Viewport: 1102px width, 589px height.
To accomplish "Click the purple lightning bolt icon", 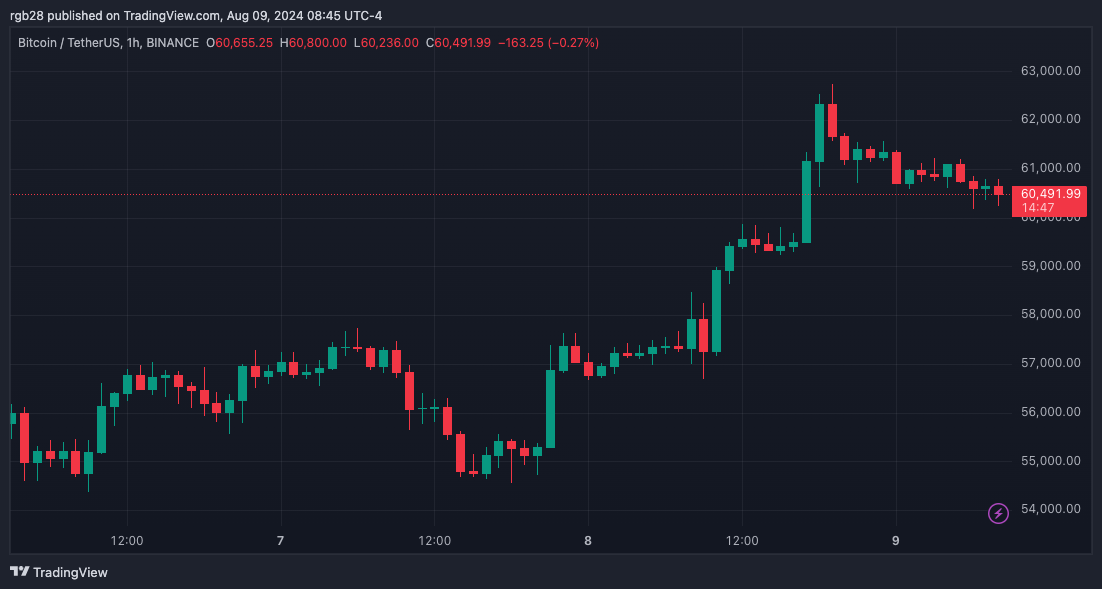I will pos(998,513).
